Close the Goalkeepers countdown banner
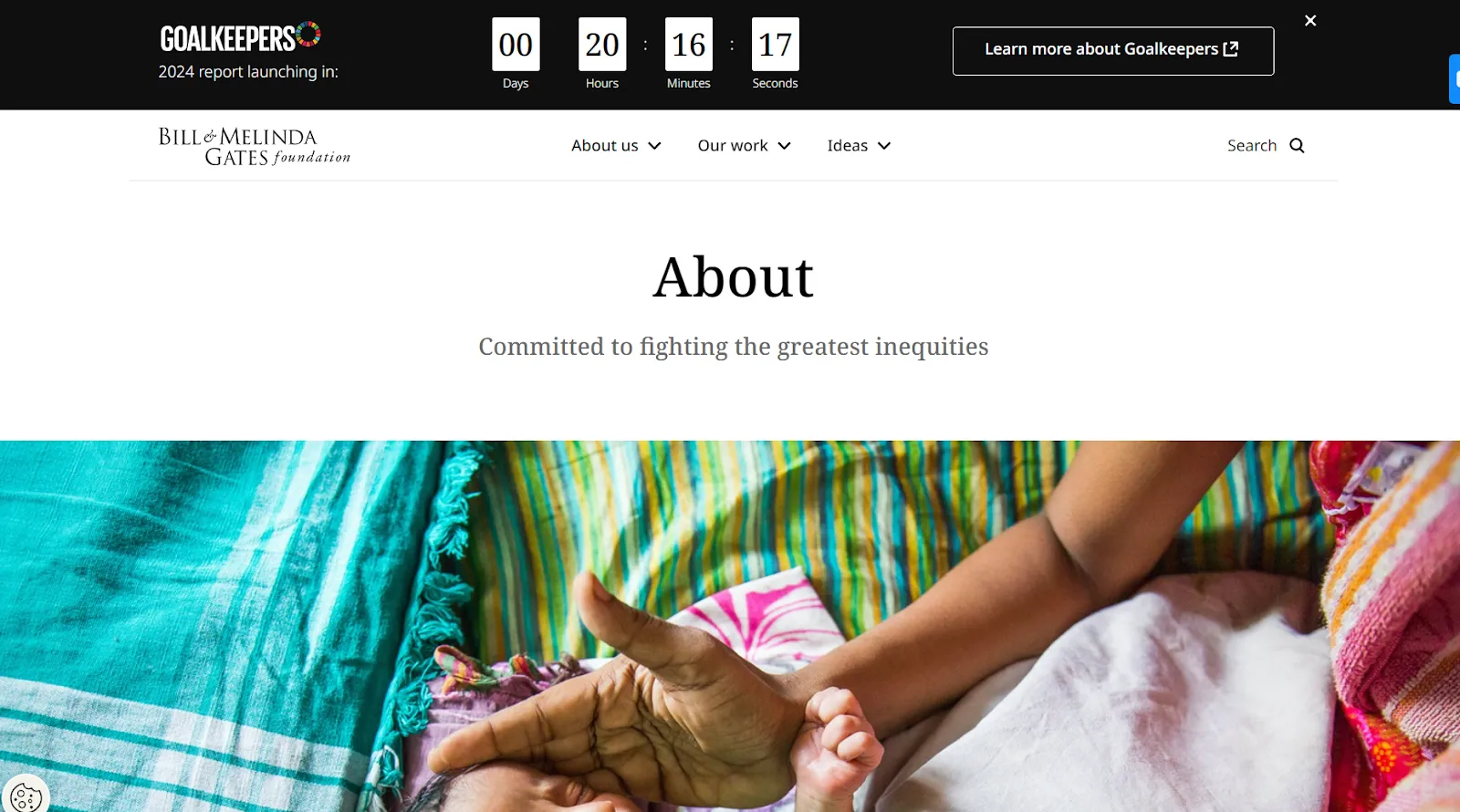Viewport: 1460px width, 812px height. tap(1310, 20)
